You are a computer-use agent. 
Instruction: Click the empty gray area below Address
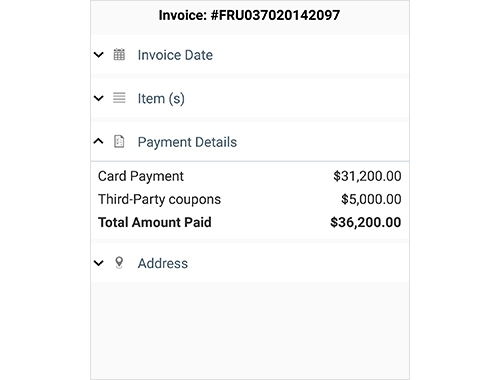click(250, 330)
